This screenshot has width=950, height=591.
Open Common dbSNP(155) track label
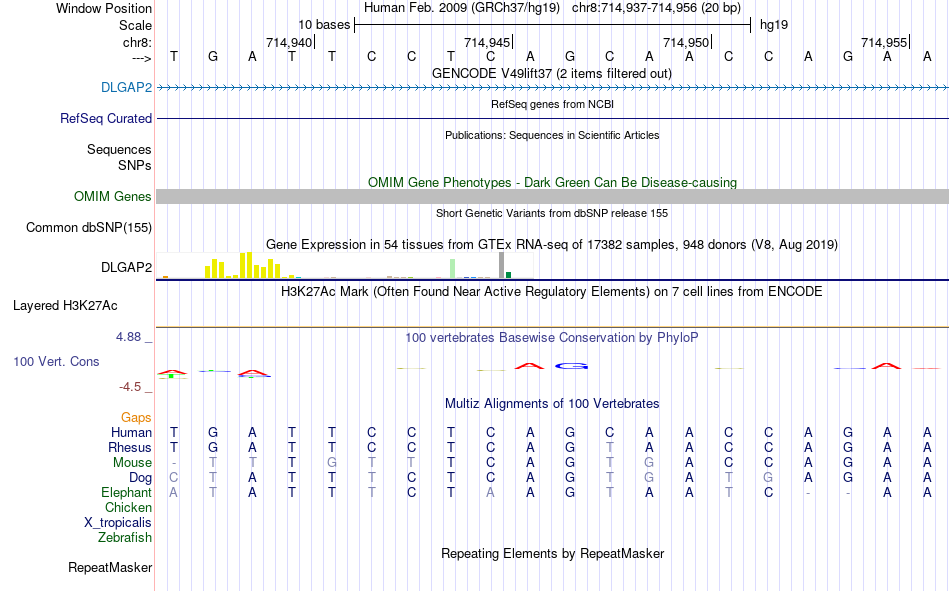point(89,227)
